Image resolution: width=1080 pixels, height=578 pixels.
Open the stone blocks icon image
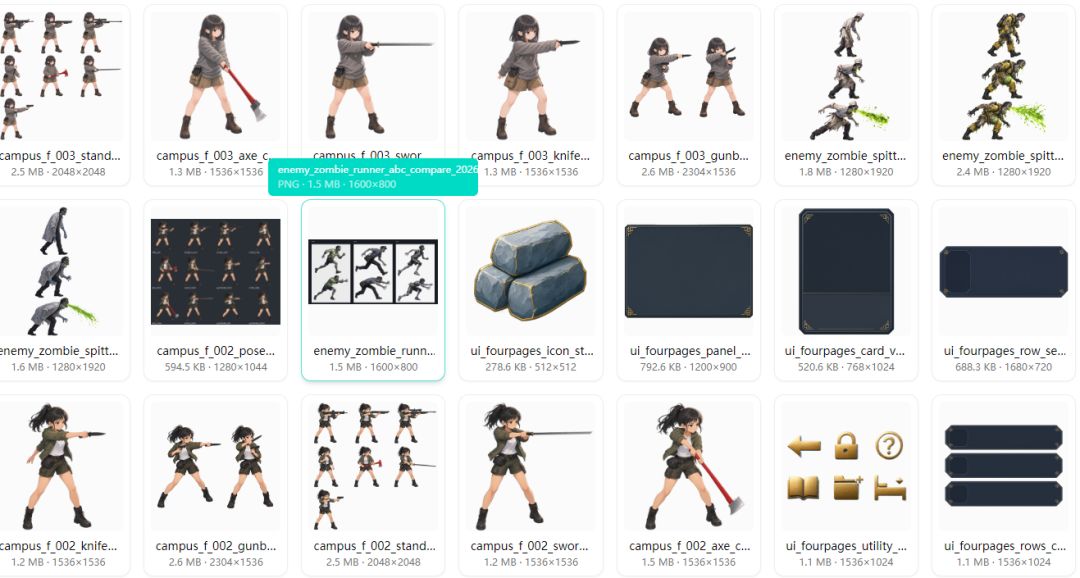click(530, 271)
